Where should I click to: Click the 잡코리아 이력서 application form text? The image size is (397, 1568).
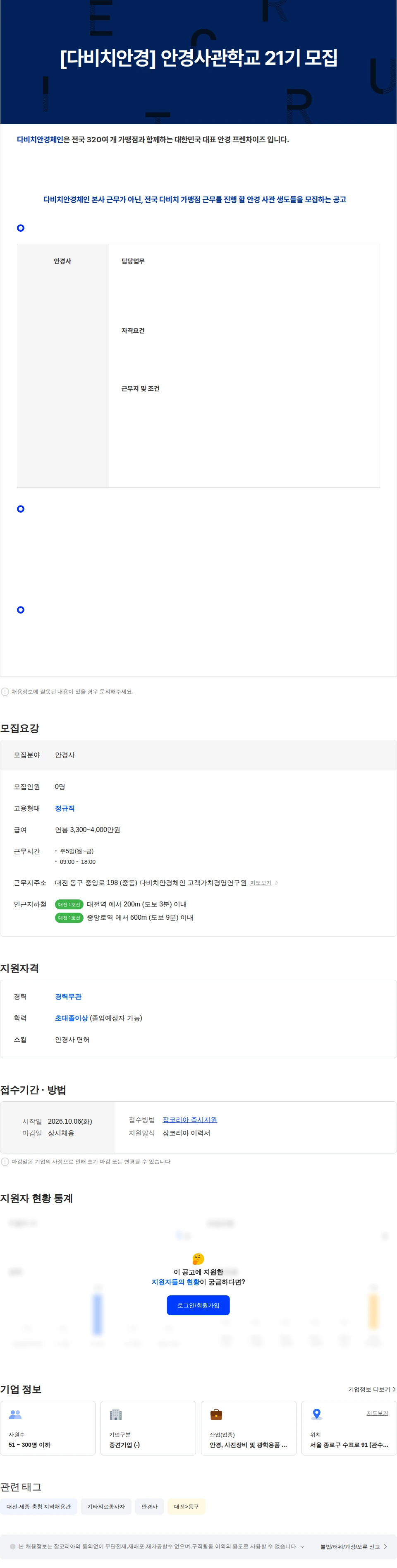pyautogui.click(x=187, y=1133)
